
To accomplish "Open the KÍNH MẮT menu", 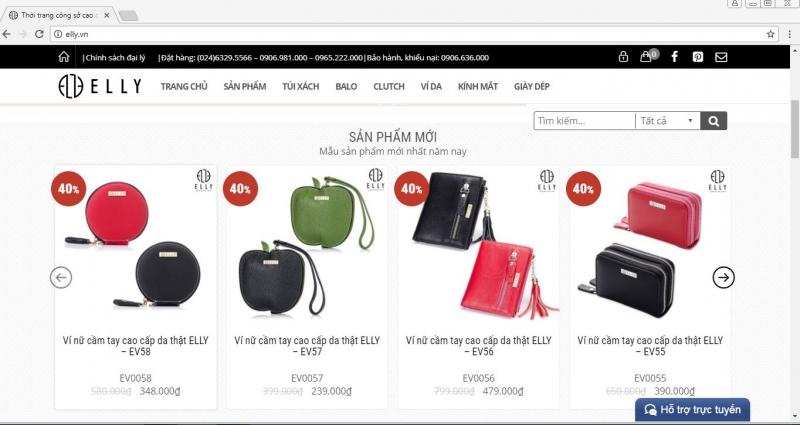I will tap(478, 86).
